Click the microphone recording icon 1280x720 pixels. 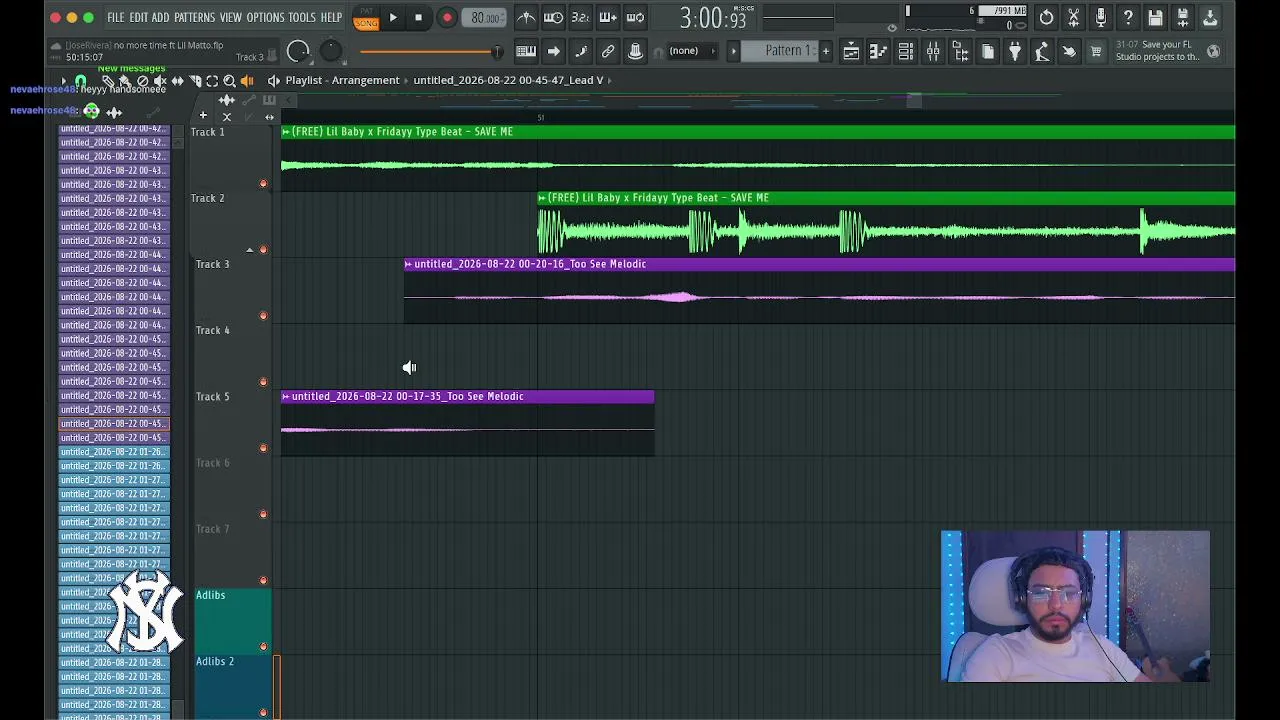1101,17
